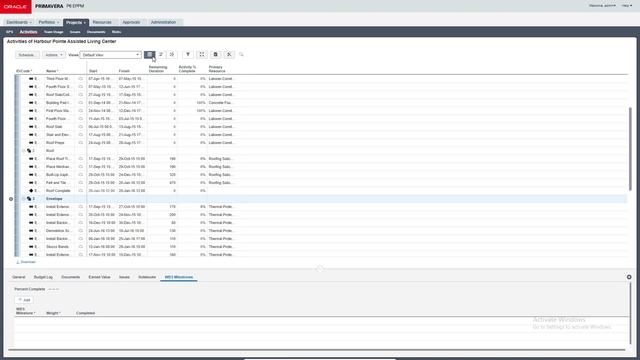
Task: Click notebook icon in Stair and Elev row
Action: click(81, 135)
